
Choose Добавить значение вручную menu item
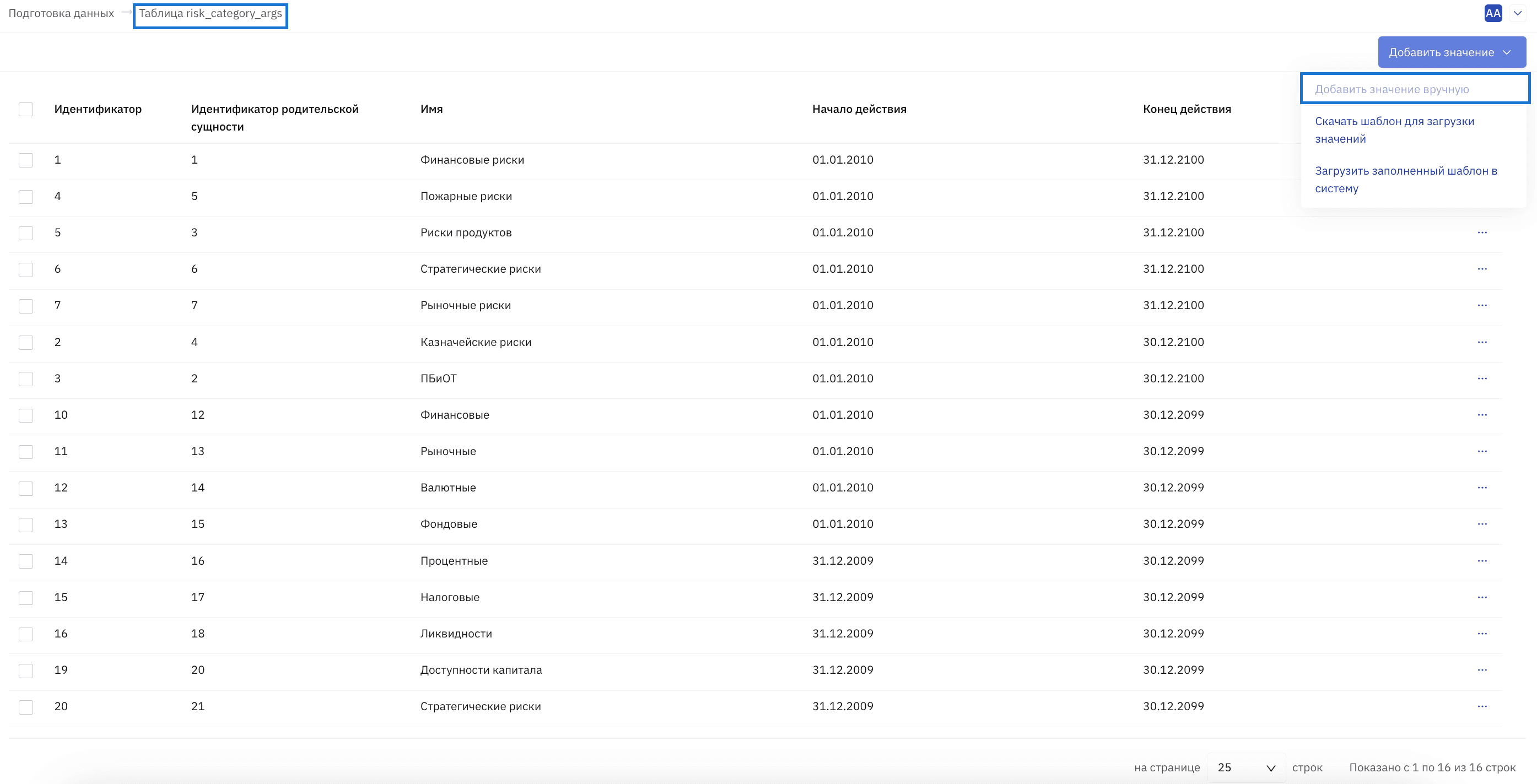coord(1415,89)
